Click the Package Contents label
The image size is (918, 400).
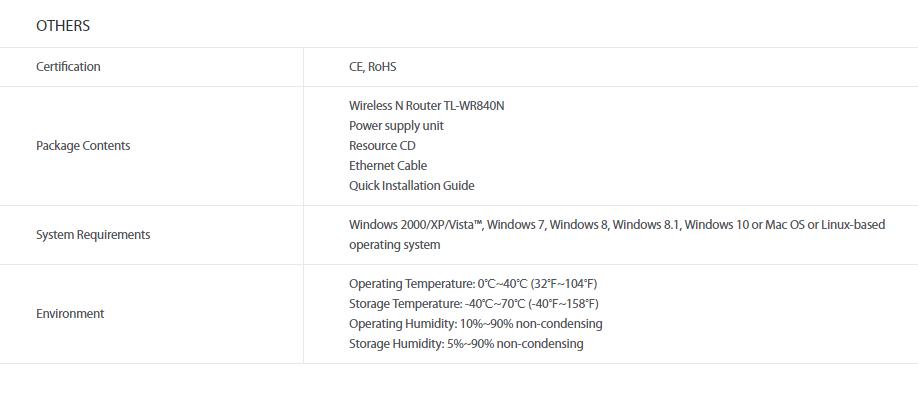click(83, 146)
